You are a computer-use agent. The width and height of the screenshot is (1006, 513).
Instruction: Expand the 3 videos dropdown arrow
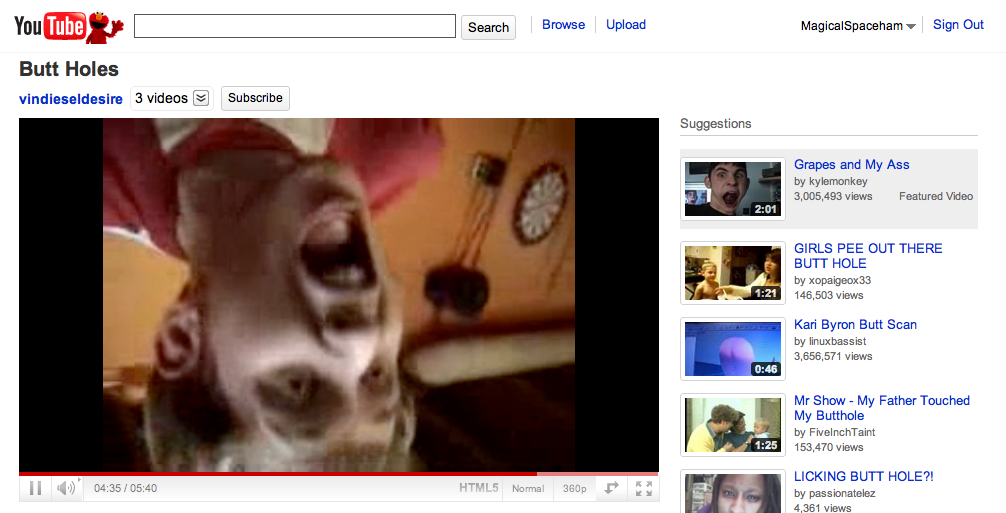[201, 98]
